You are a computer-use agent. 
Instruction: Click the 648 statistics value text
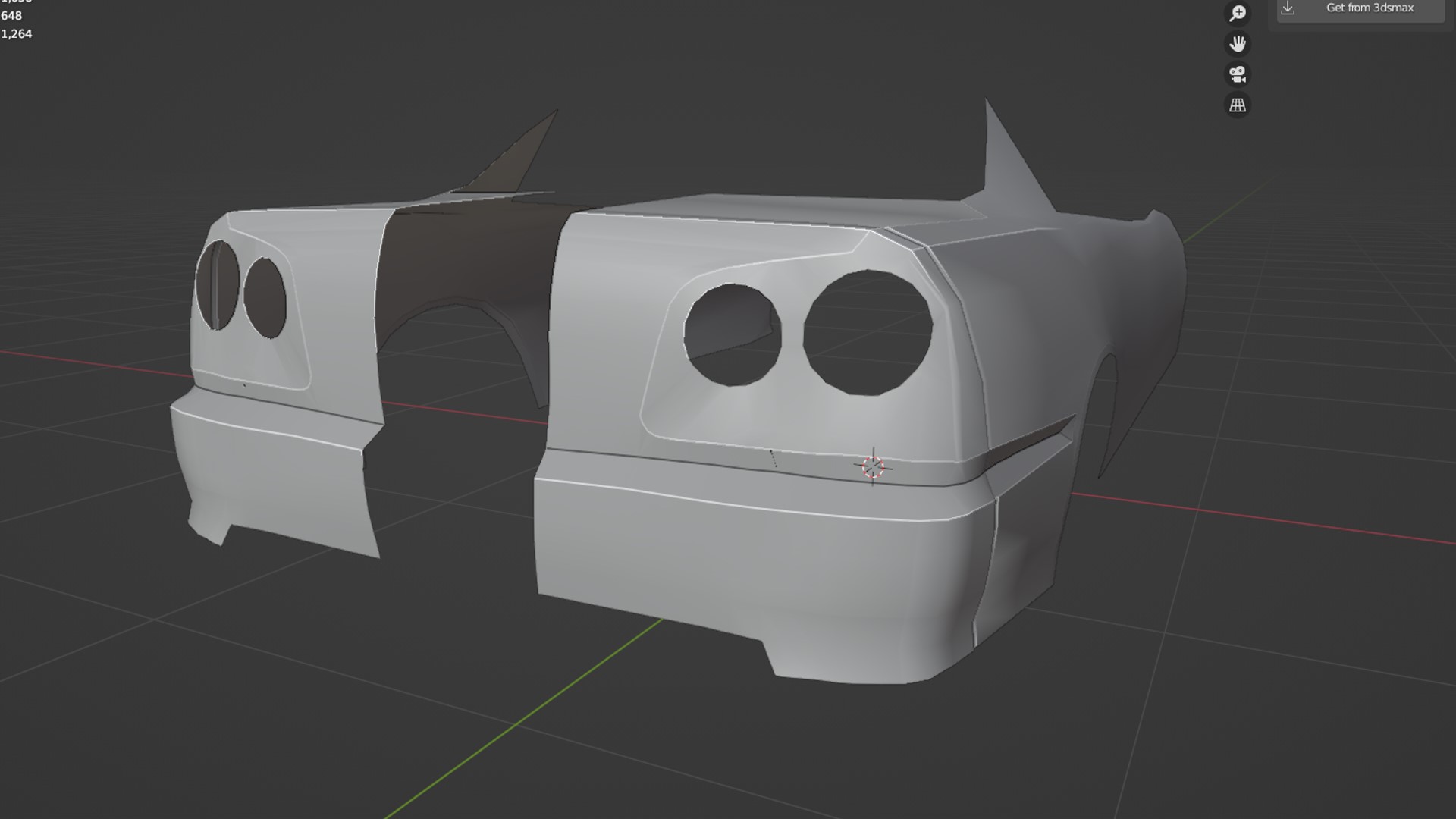click(11, 16)
